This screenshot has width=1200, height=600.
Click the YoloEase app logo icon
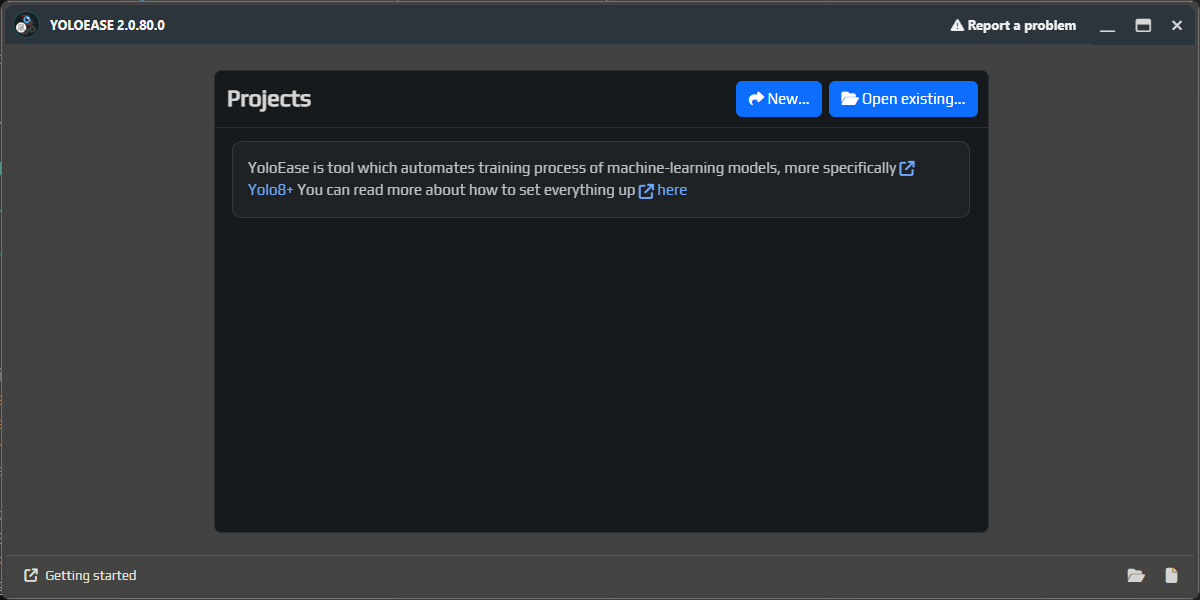[x=27, y=25]
